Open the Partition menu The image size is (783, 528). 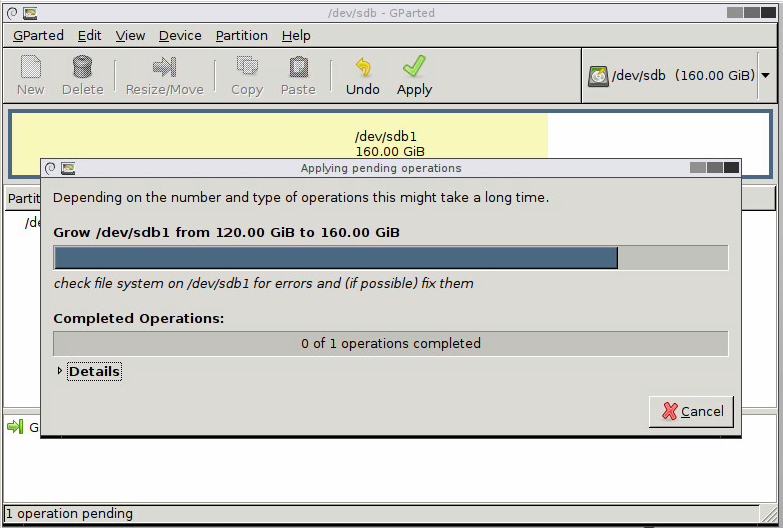tap(241, 35)
